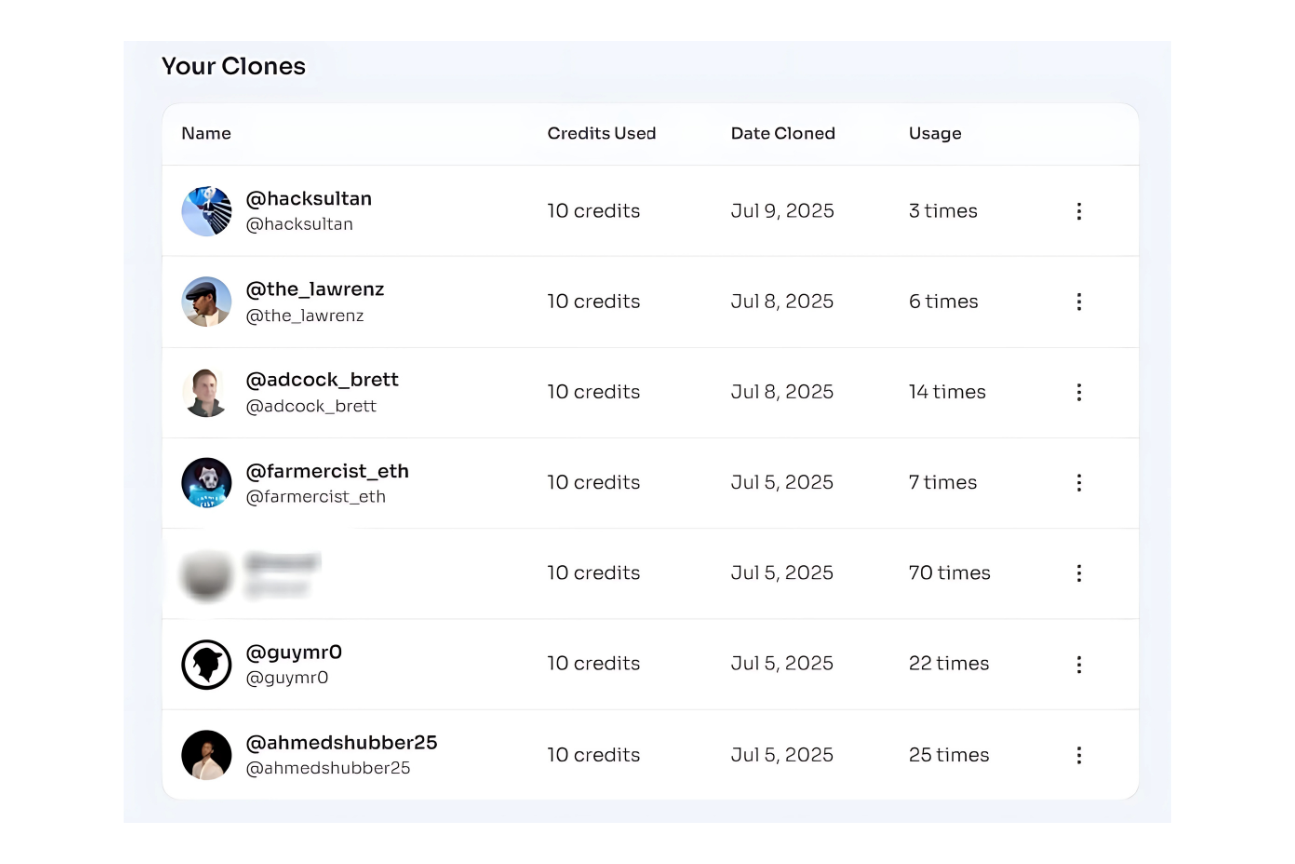Click the Date Cloned column header

[782, 133]
